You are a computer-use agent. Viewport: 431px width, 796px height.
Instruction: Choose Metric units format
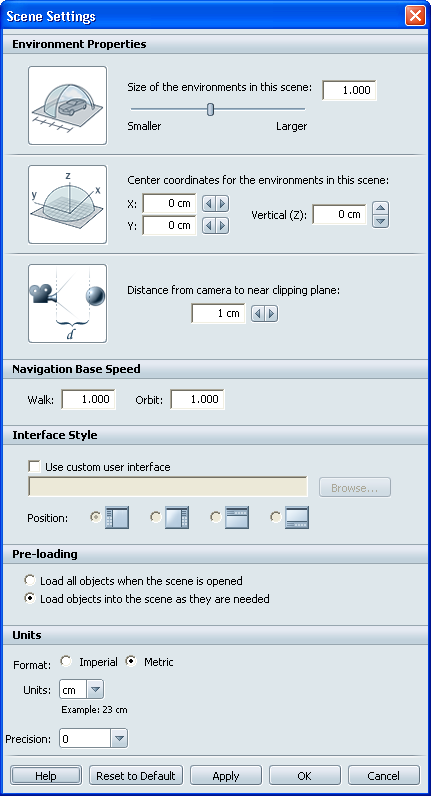tap(131, 661)
